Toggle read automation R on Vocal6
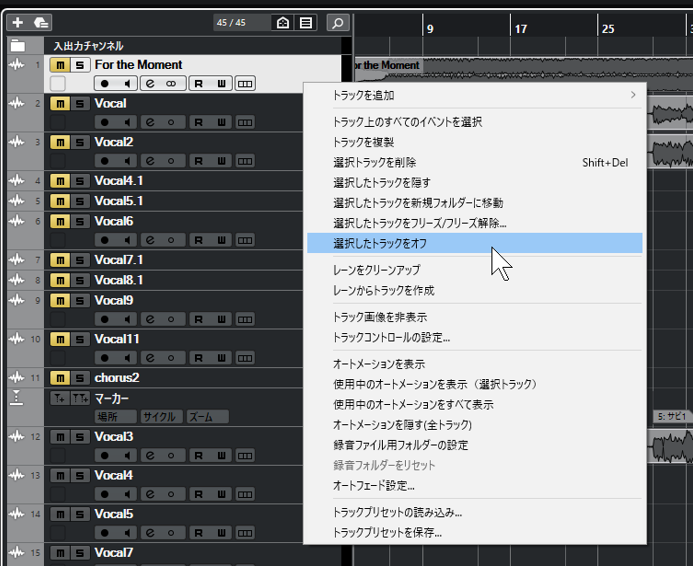This screenshot has height=566, width=693. click(198, 240)
